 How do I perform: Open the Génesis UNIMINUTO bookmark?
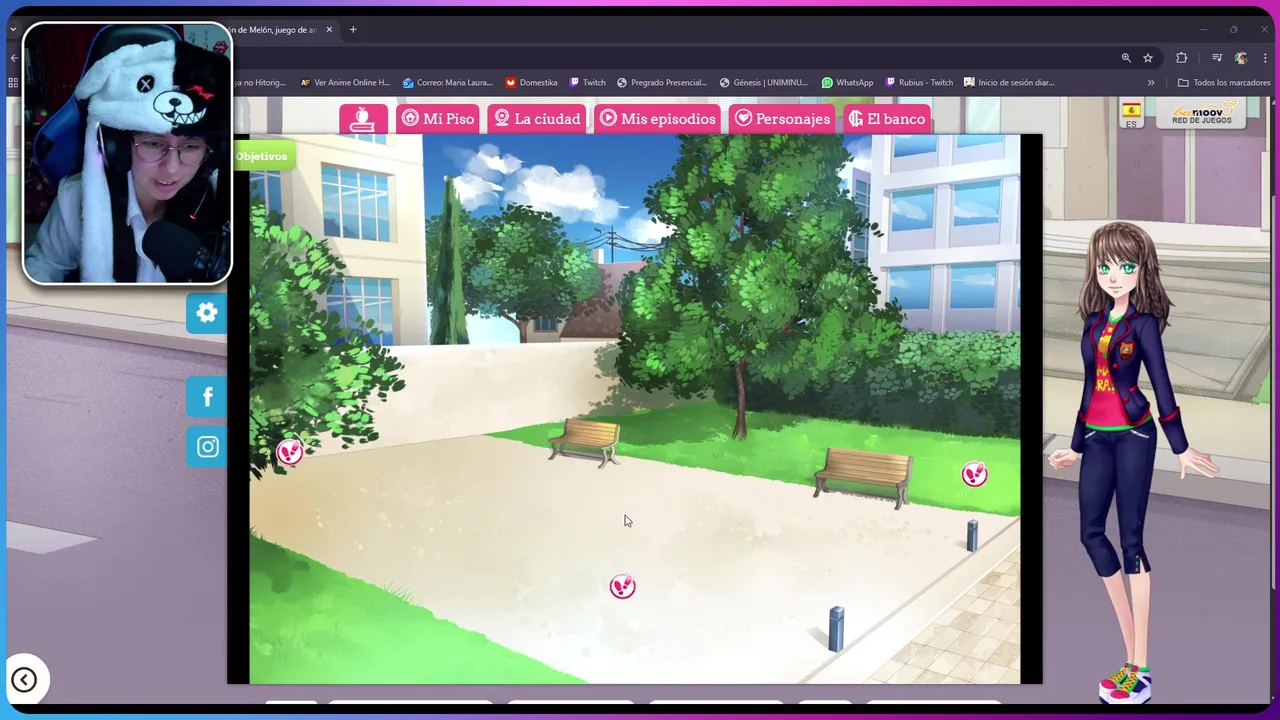click(763, 83)
